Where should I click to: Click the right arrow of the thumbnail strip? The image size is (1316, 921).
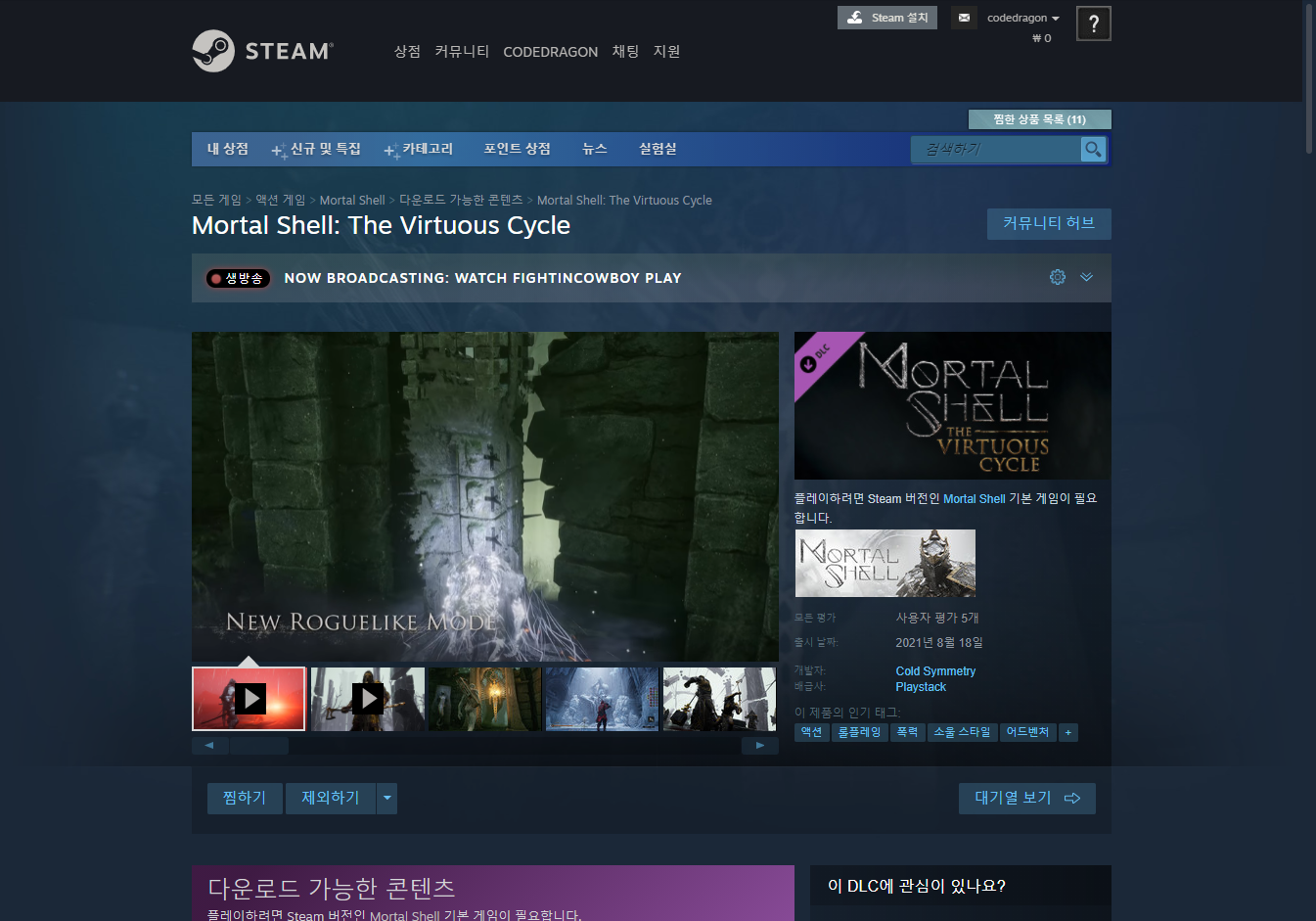click(760, 746)
